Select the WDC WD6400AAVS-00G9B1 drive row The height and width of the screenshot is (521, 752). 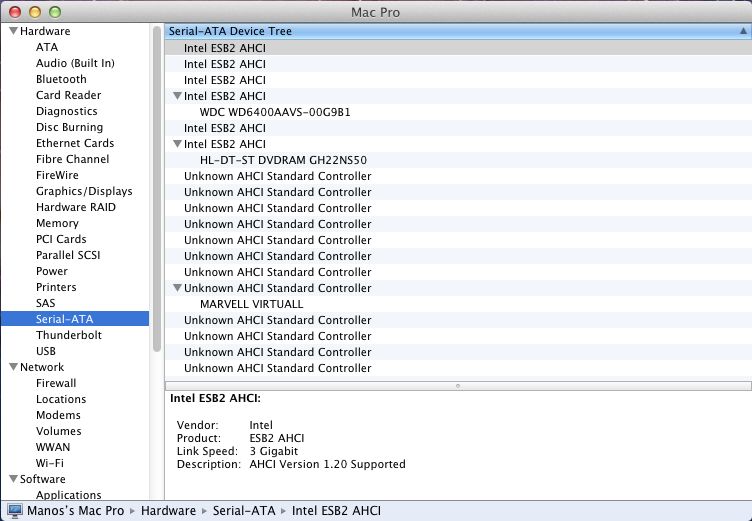458,112
